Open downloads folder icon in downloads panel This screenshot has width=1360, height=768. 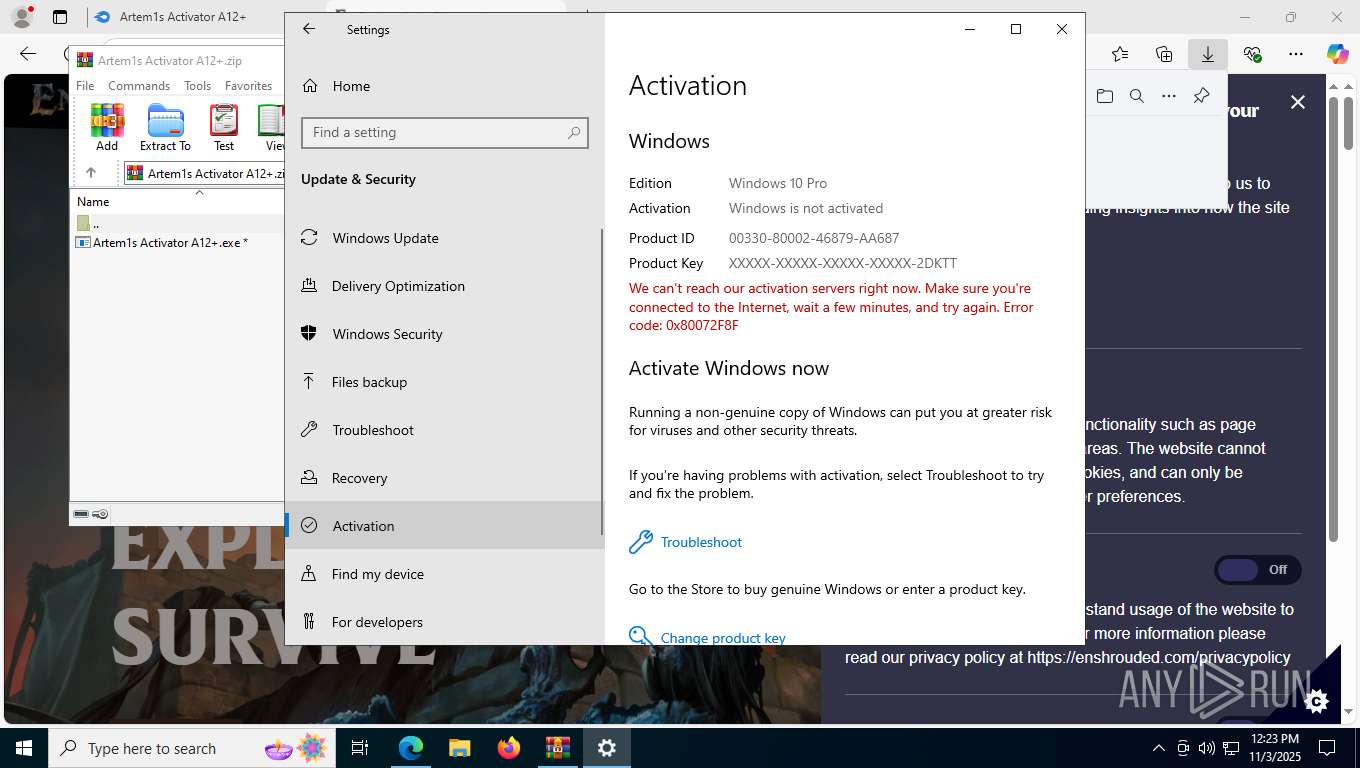(1105, 96)
